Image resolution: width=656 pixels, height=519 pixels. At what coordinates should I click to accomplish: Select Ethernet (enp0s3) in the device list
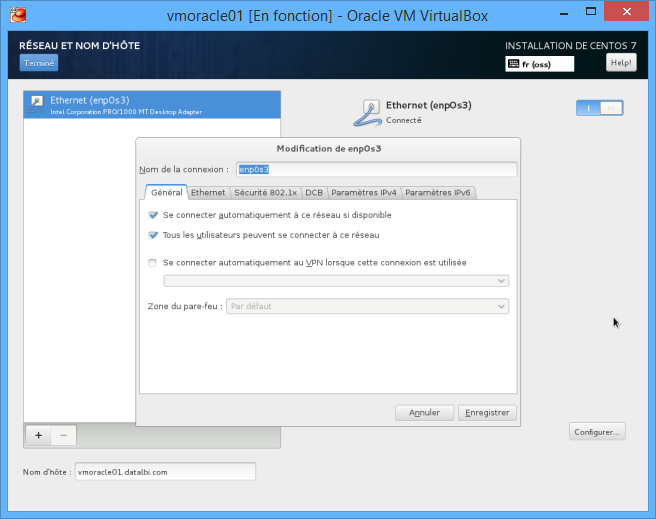coord(152,105)
